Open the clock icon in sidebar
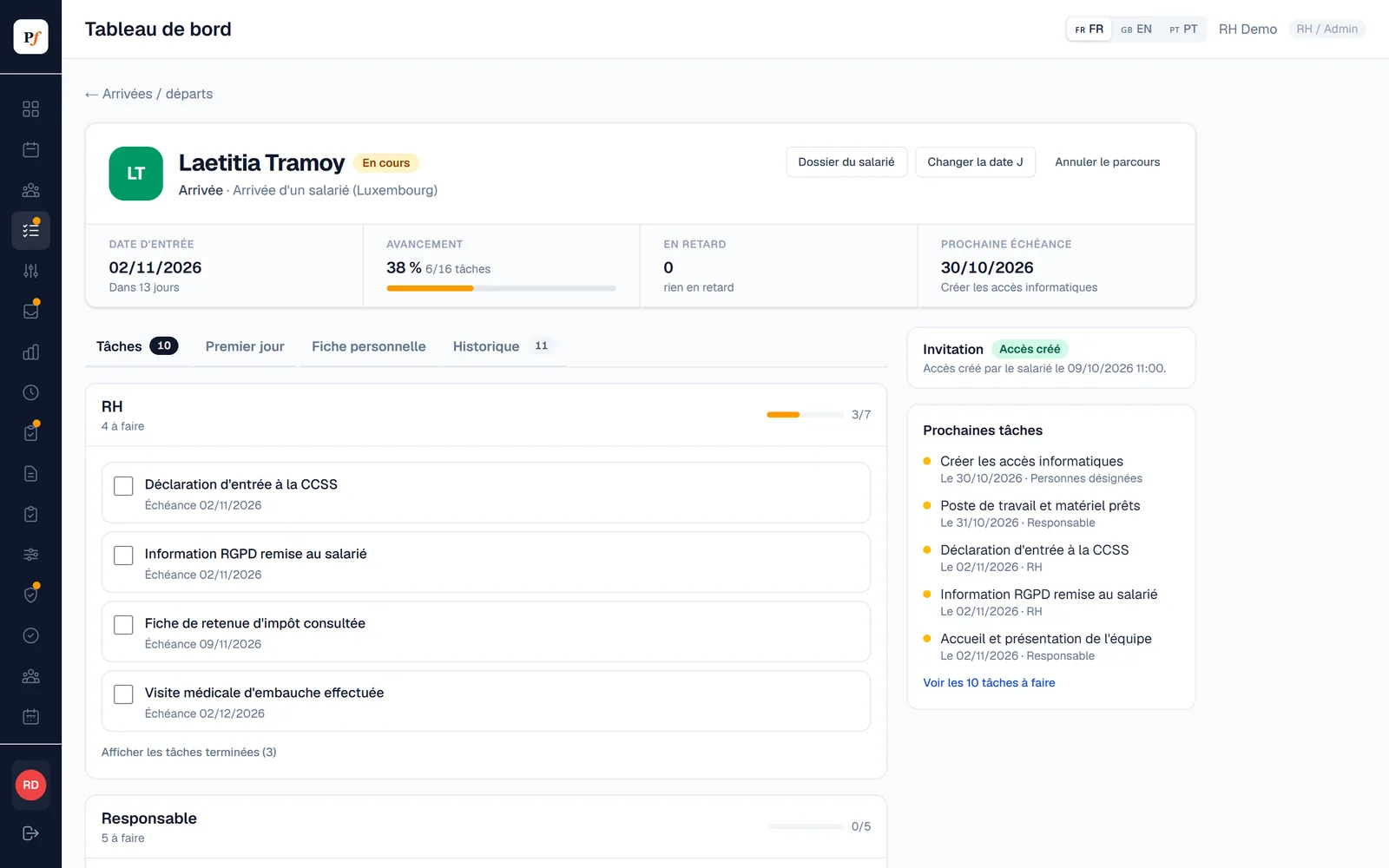Image resolution: width=1389 pixels, height=868 pixels. 30,392
